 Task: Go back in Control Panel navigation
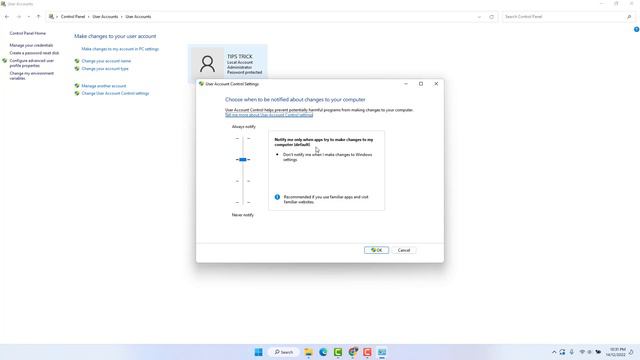pyautogui.click(x=7, y=17)
